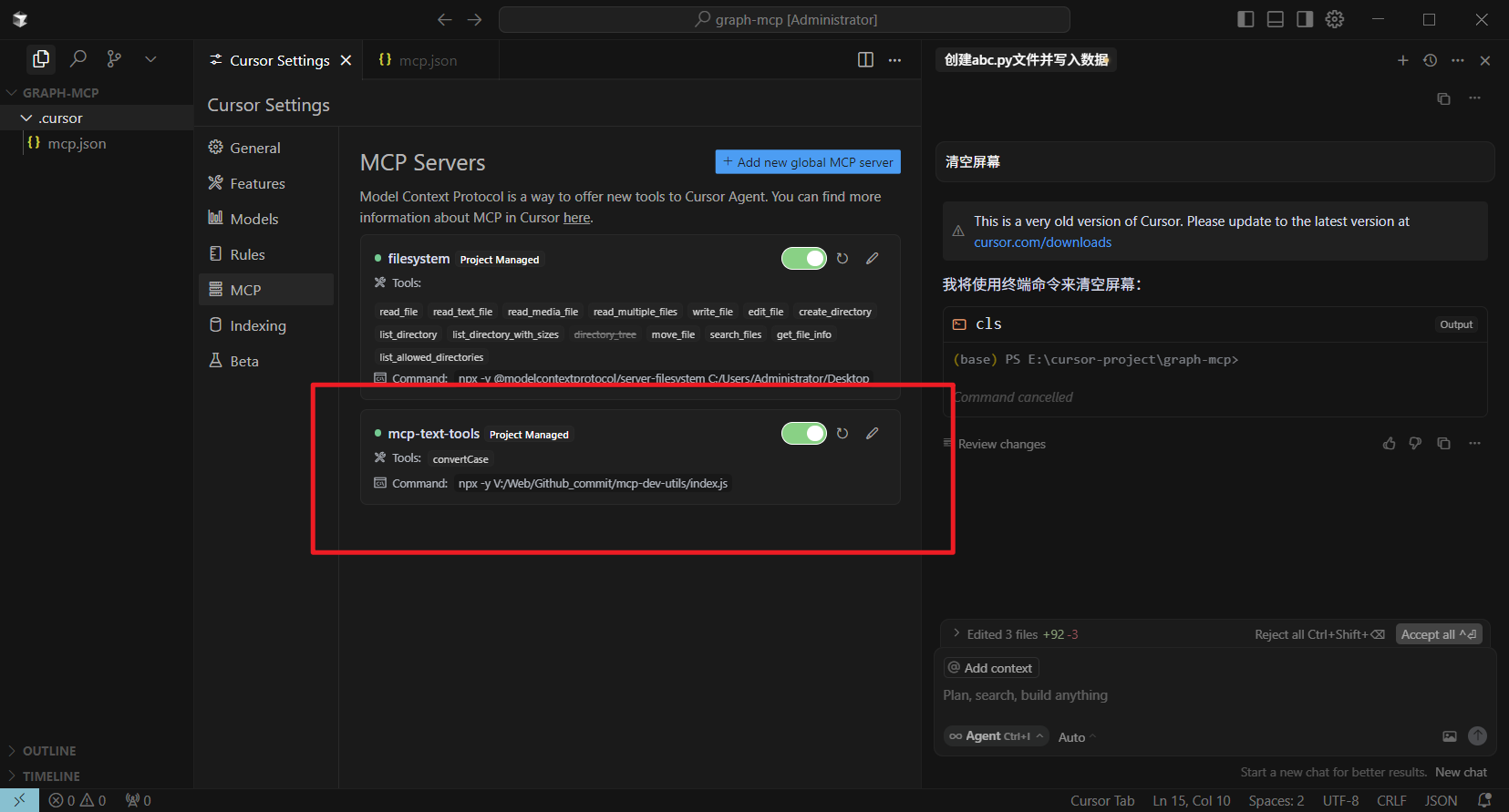Click the graph-mcp command center search box
Viewport: 1509px width, 812px height.
tap(784, 19)
